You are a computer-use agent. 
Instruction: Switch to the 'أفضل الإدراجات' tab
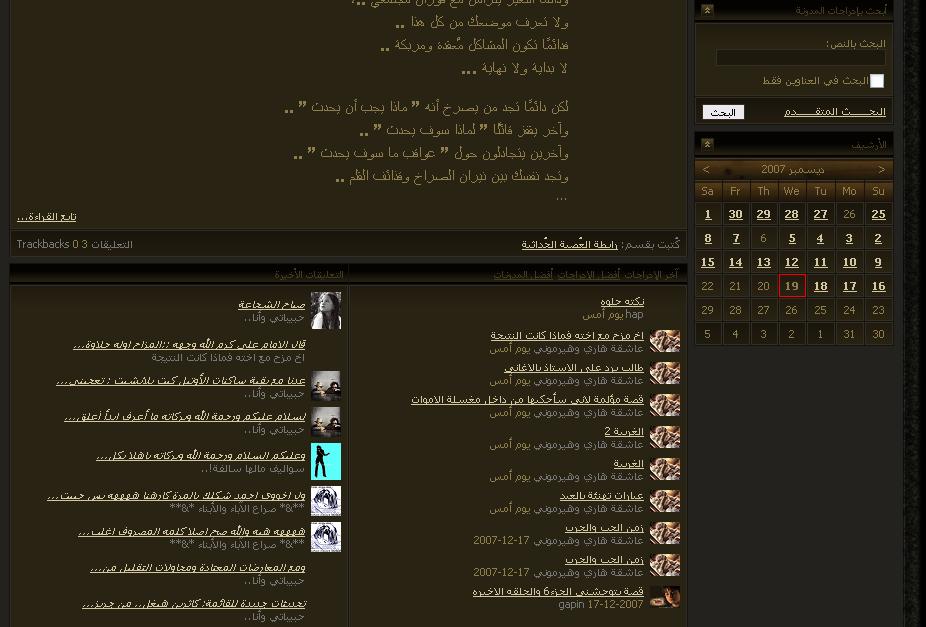click(x=584, y=275)
